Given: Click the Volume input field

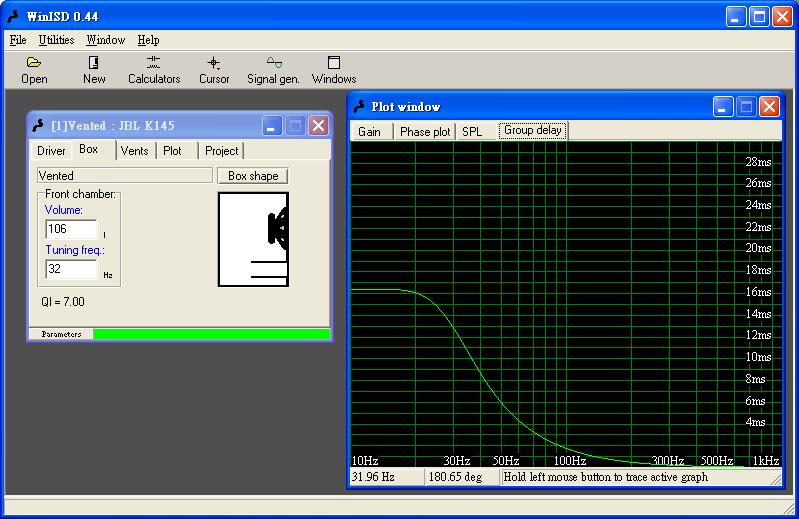Looking at the screenshot, I should (x=71, y=229).
